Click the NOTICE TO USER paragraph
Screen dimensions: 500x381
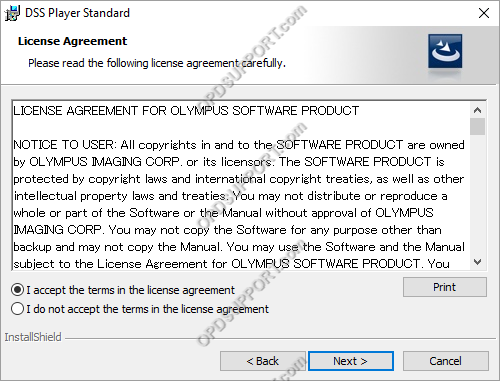pos(239,204)
